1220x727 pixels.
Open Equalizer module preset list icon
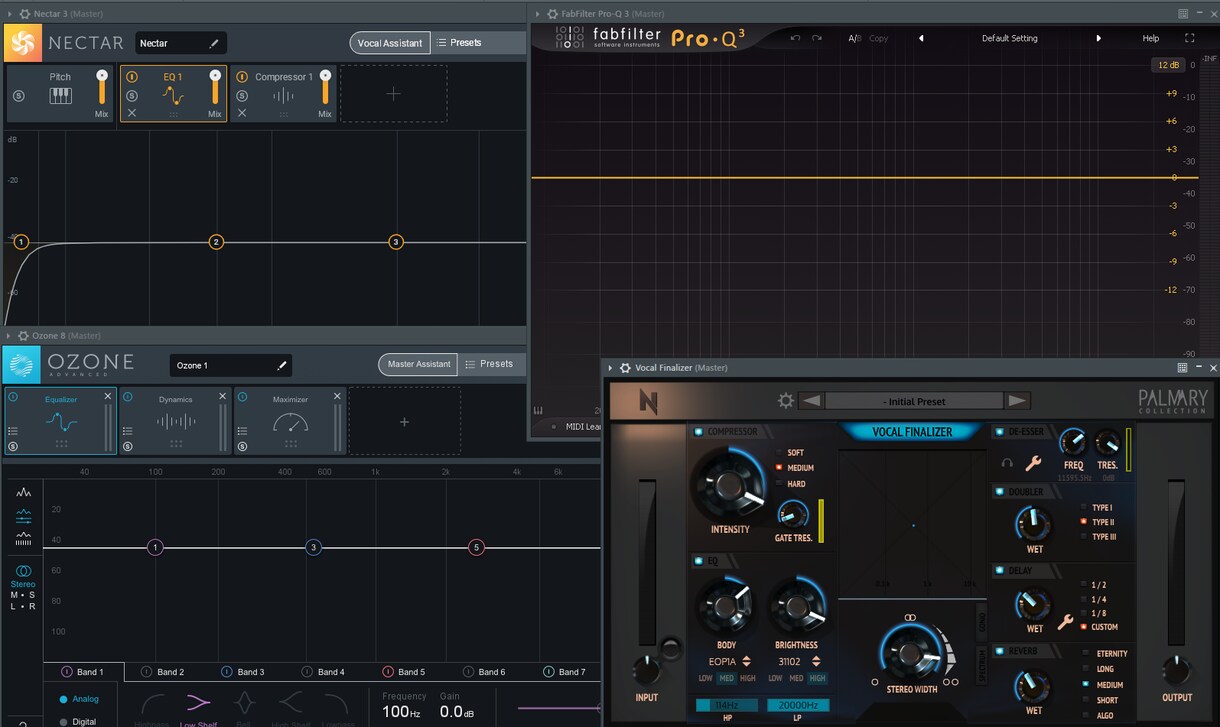pyautogui.click(x=13, y=431)
